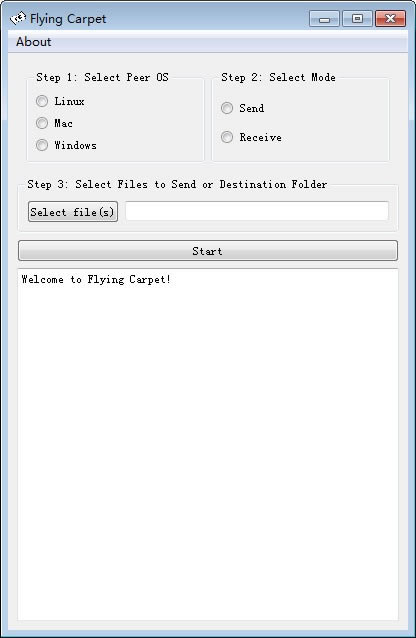The image size is (416, 638).
Task: Maximize the Flying Carpet window
Action: pyautogui.click(x=357, y=19)
